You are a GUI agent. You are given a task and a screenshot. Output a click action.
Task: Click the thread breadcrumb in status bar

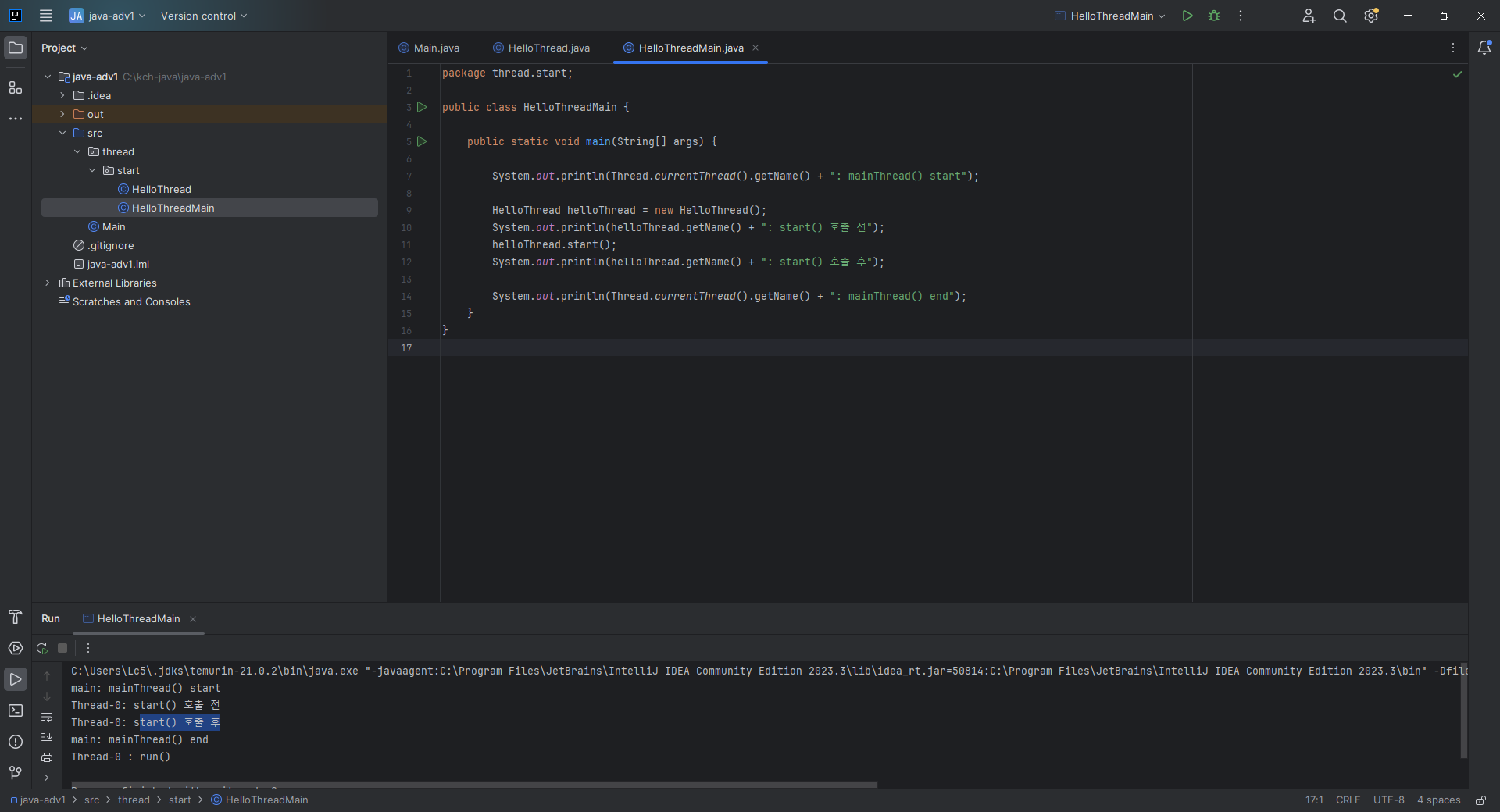134,800
